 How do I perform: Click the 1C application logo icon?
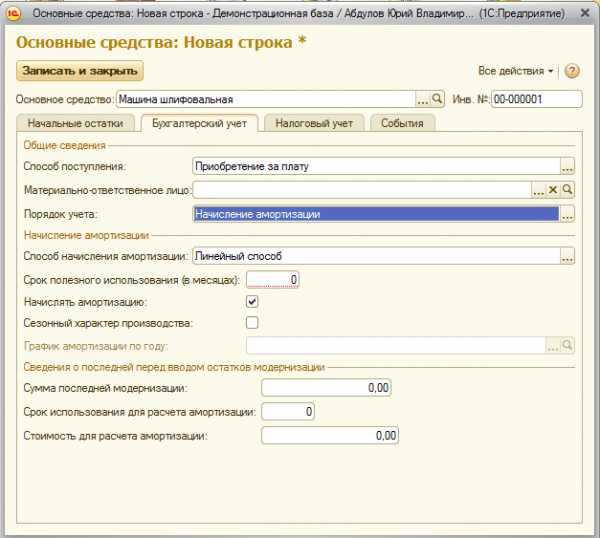point(14,14)
